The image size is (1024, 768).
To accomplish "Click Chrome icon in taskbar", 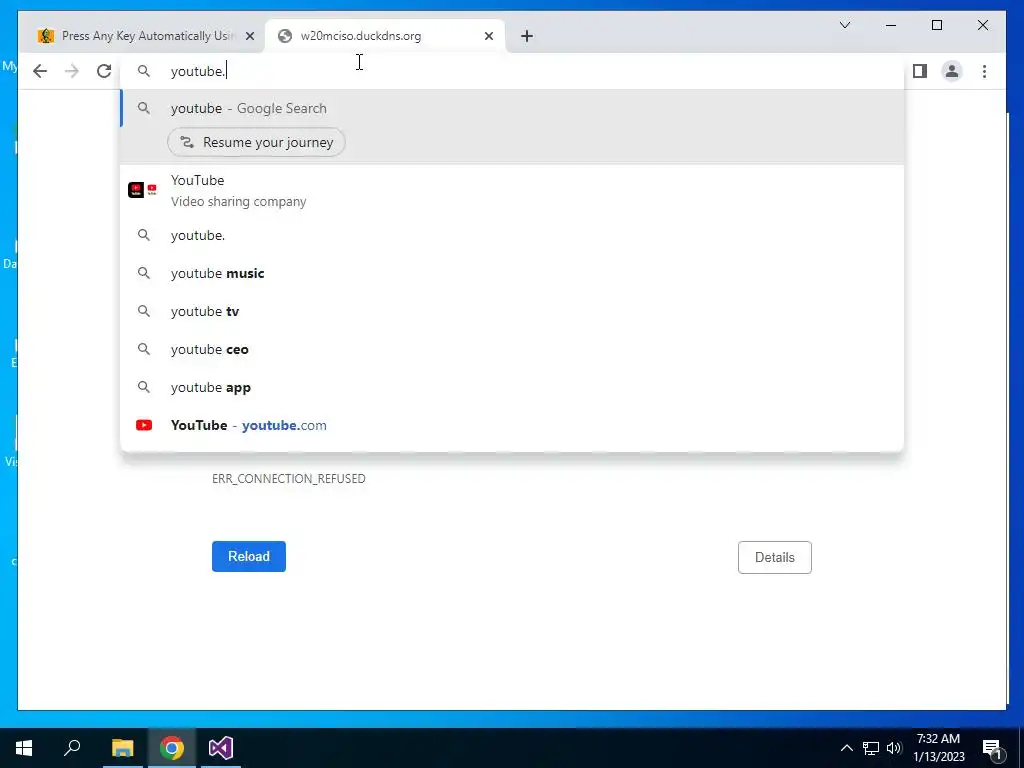I will (172, 748).
